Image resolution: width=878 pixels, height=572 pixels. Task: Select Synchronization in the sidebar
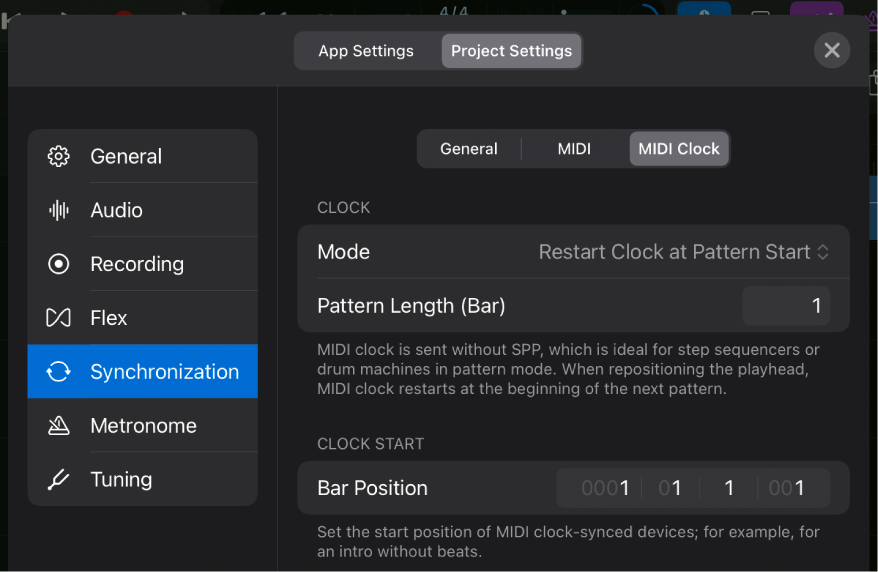click(143, 372)
